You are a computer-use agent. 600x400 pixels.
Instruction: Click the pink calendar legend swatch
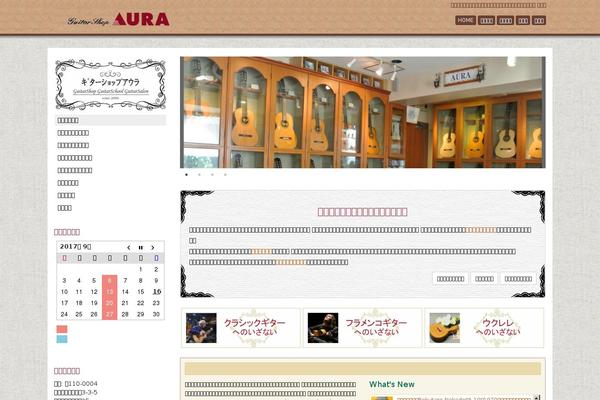pyautogui.click(x=62, y=329)
